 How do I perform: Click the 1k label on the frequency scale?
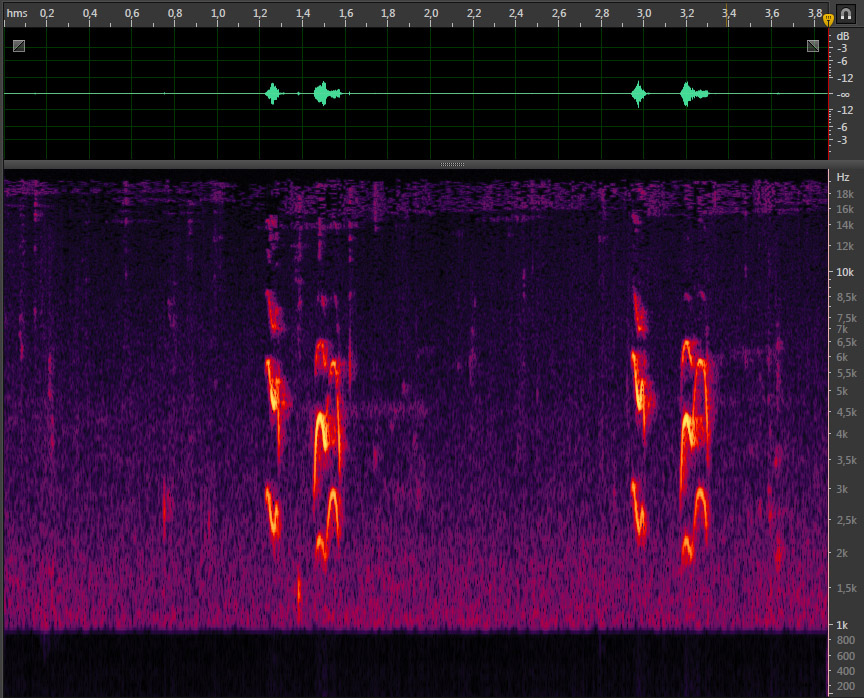click(844, 624)
